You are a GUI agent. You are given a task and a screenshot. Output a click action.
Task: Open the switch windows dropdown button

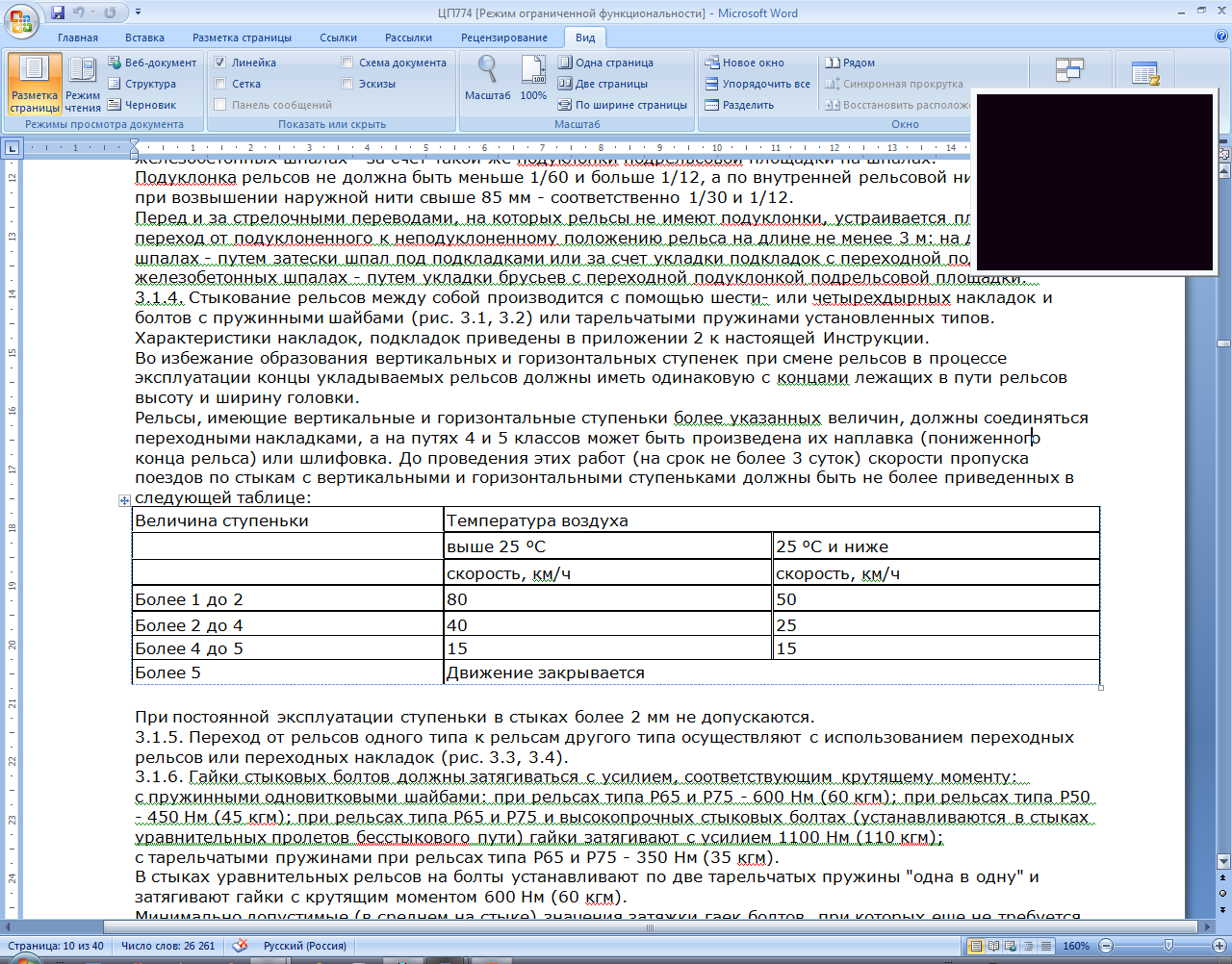tap(1069, 73)
